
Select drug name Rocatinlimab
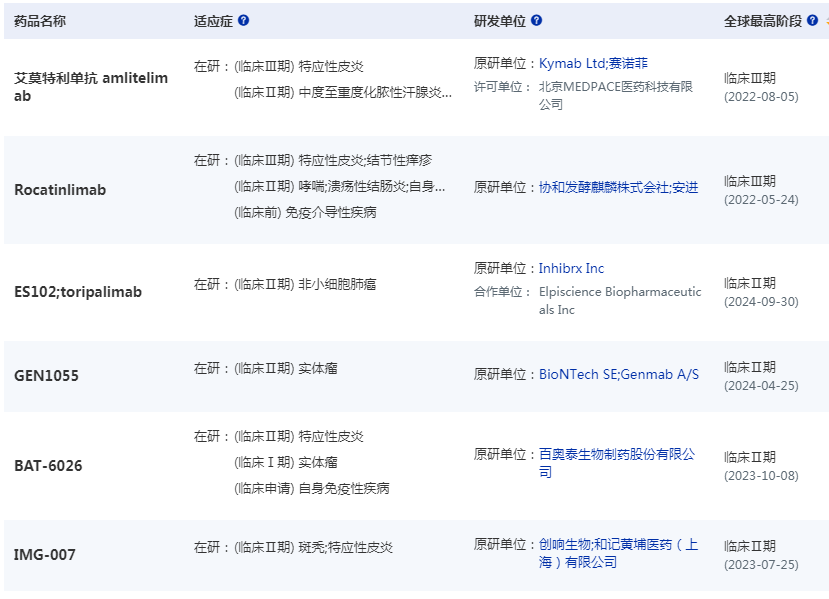click(60, 190)
